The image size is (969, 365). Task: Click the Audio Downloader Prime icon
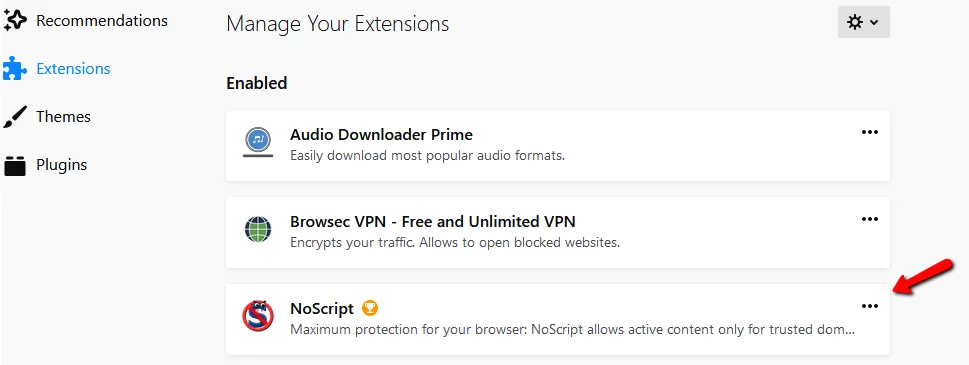pyautogui.click(x=258, y=143)
